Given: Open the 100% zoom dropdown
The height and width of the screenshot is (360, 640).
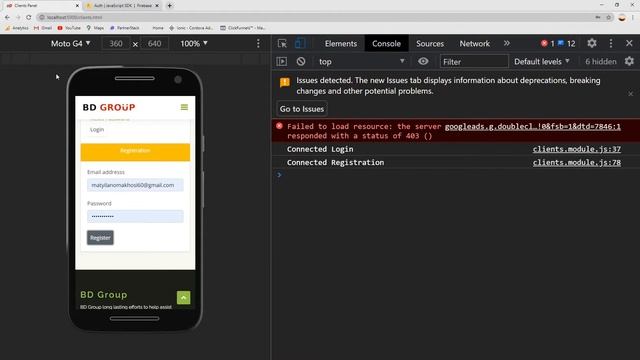Looking at the screenshot, I should [194, 43].
